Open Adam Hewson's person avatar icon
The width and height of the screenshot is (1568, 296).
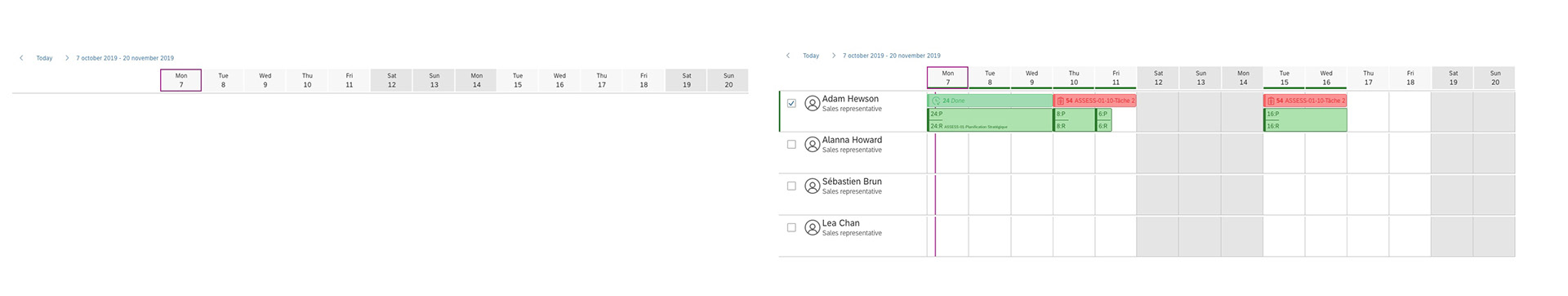[x=812, y=104]
